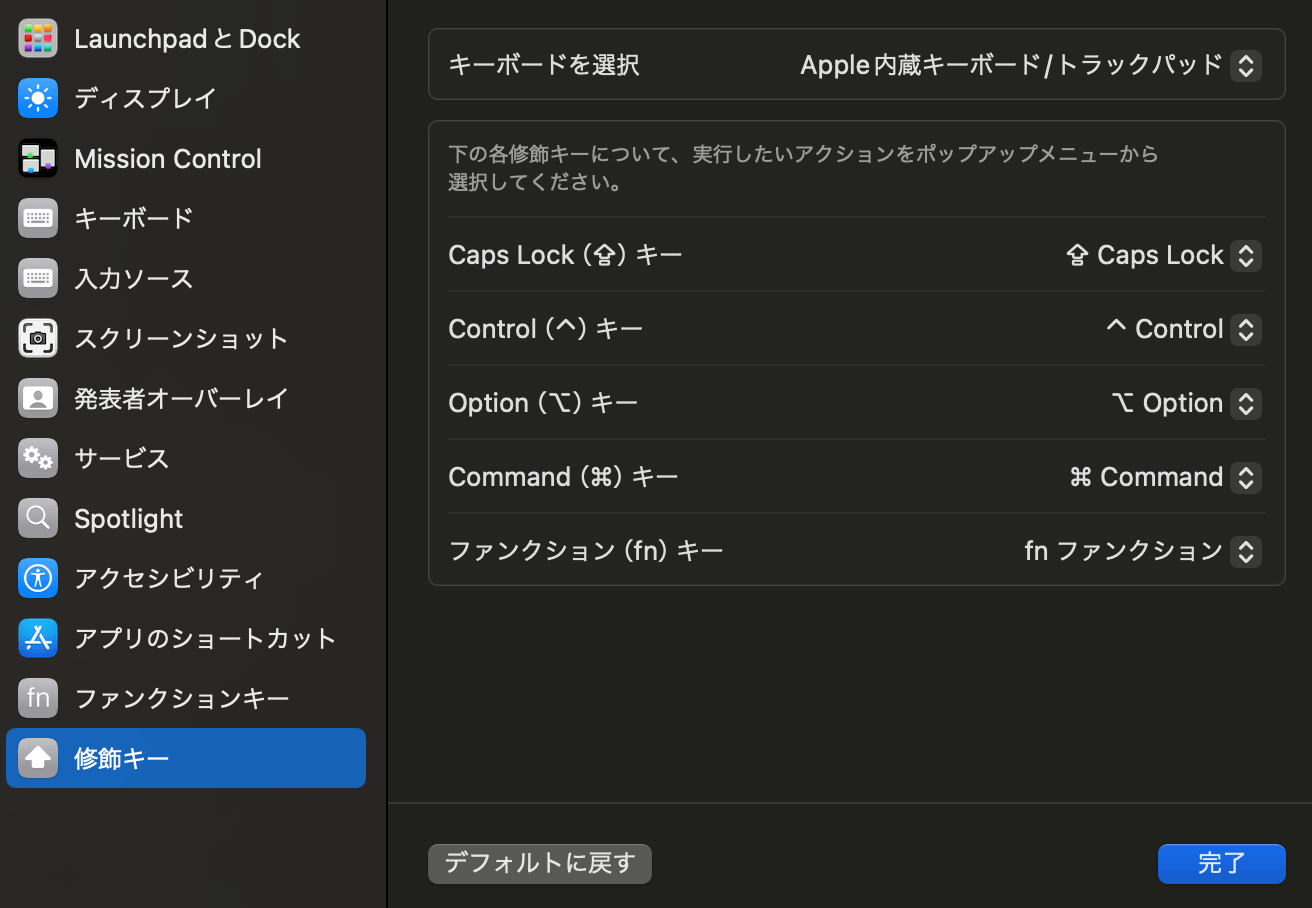Click the ファンクションキー fn icon
1312x908 pixels.
[38, 698]
